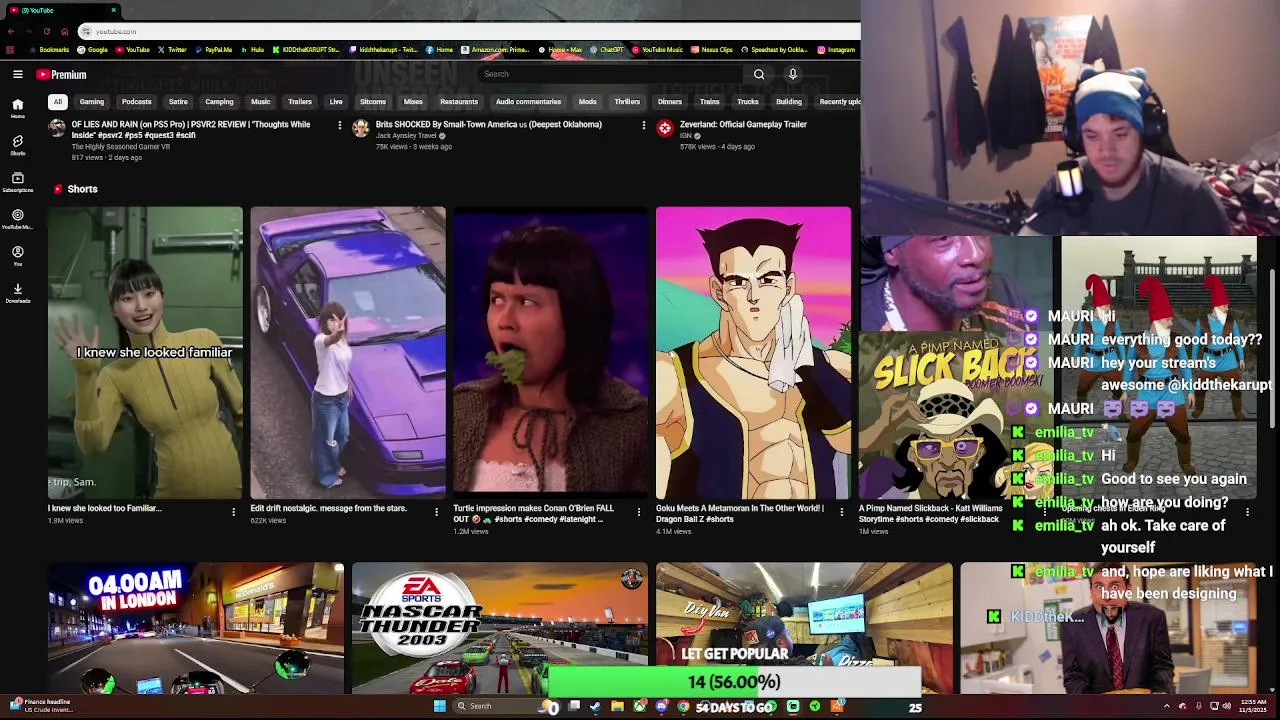Close the YouTube browser tab

point(113,10)
